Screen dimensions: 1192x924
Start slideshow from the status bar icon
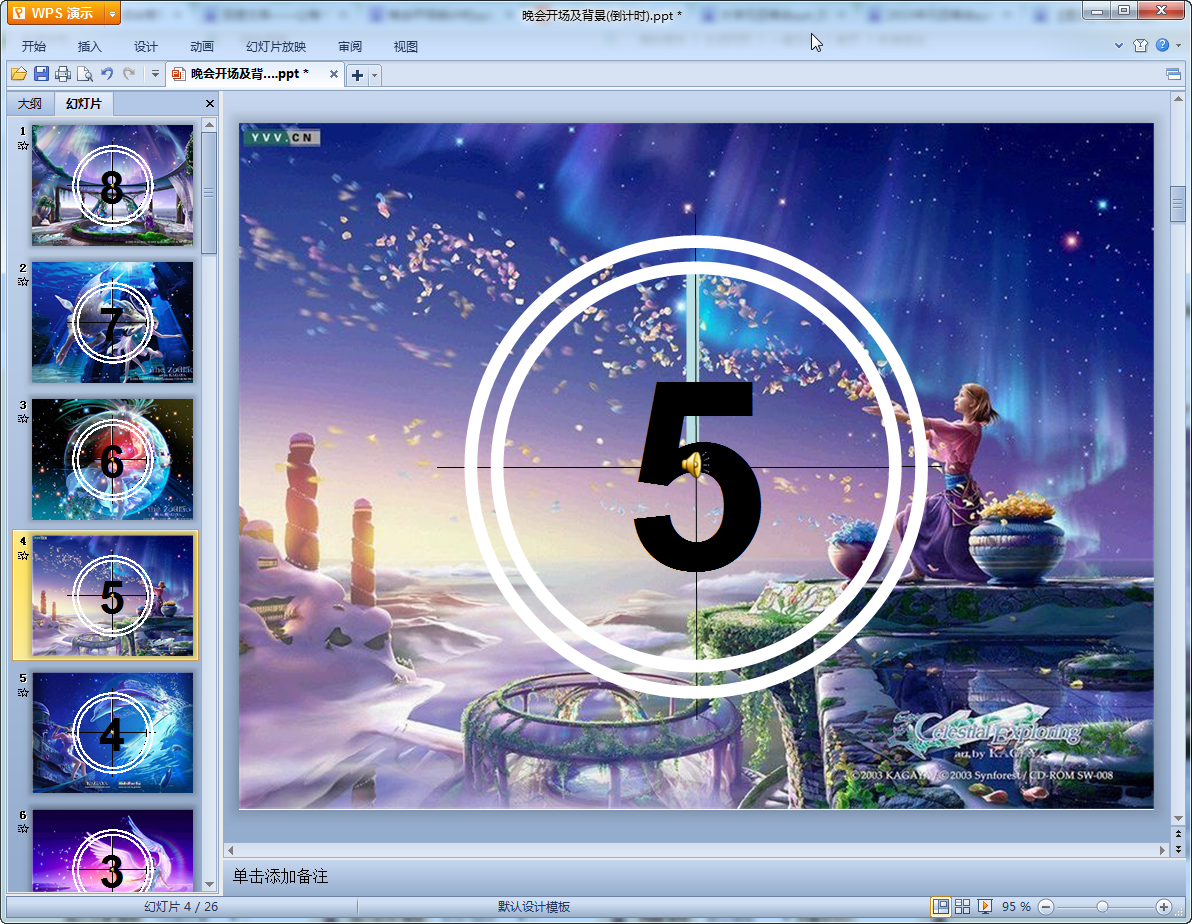point(984,907)
